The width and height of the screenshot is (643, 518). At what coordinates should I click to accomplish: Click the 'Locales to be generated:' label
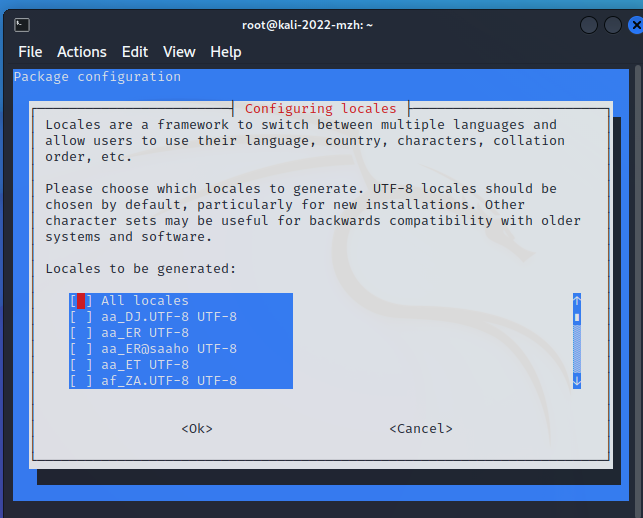point(141,269)
